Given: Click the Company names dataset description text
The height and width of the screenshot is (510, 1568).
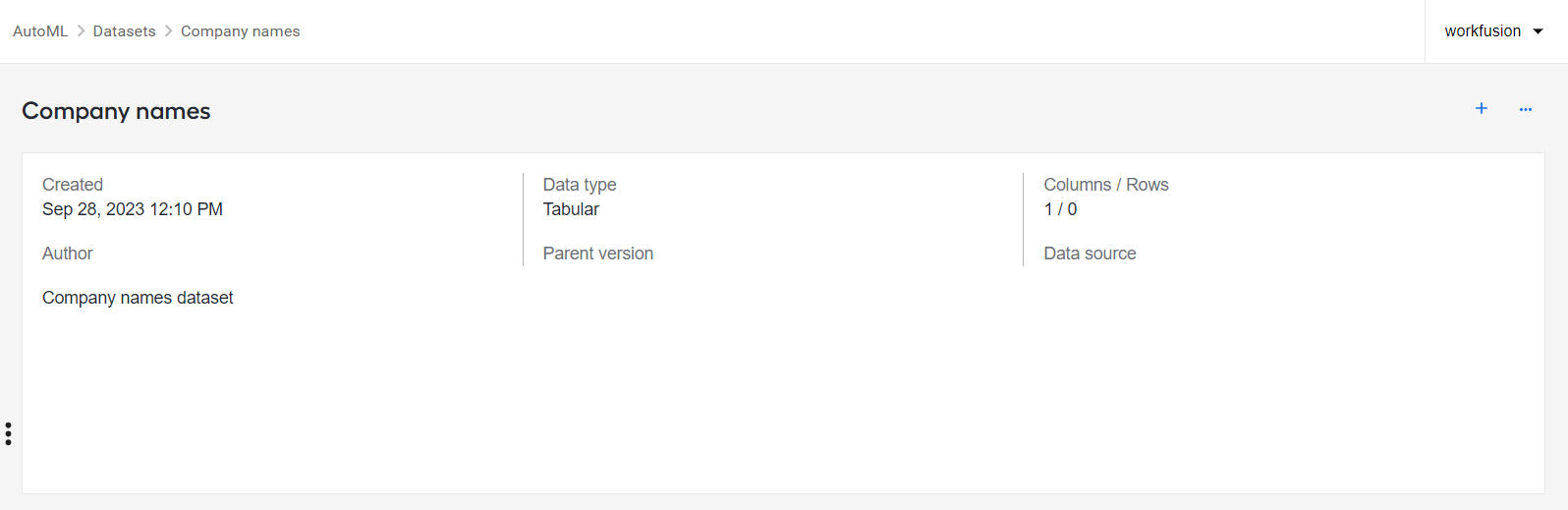Looking at the screenshot, I should pyautogui.click(x=138, y=298).
